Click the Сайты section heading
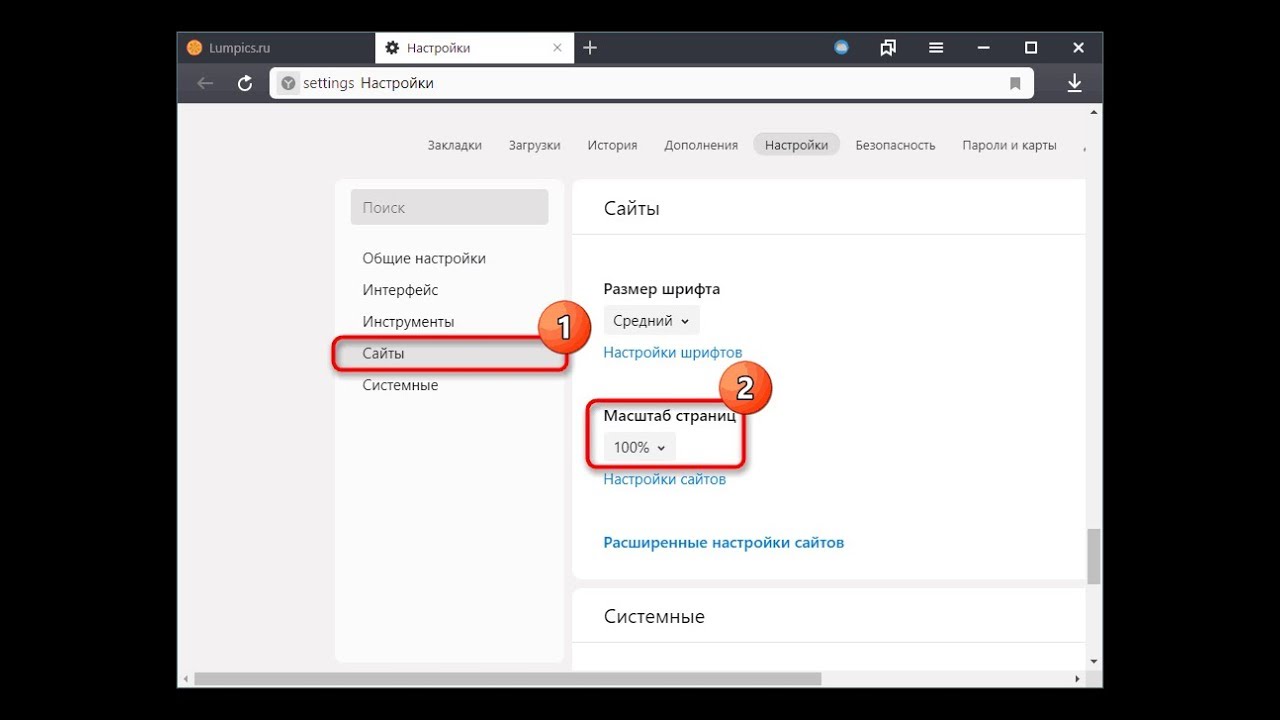Viewport: 1280px width, 720px height. (632, 208)
